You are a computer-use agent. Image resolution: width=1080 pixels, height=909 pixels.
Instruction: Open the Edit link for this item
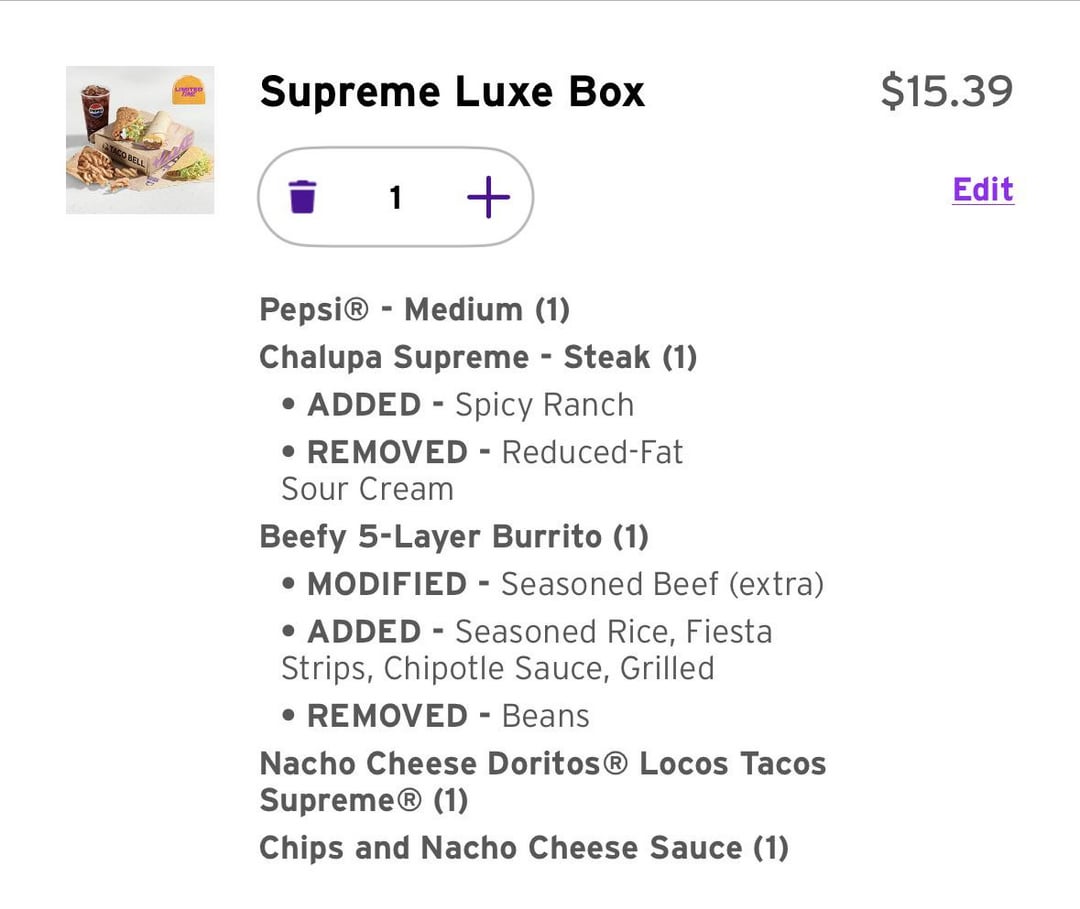pyautogui.click(x=982, y=189)
